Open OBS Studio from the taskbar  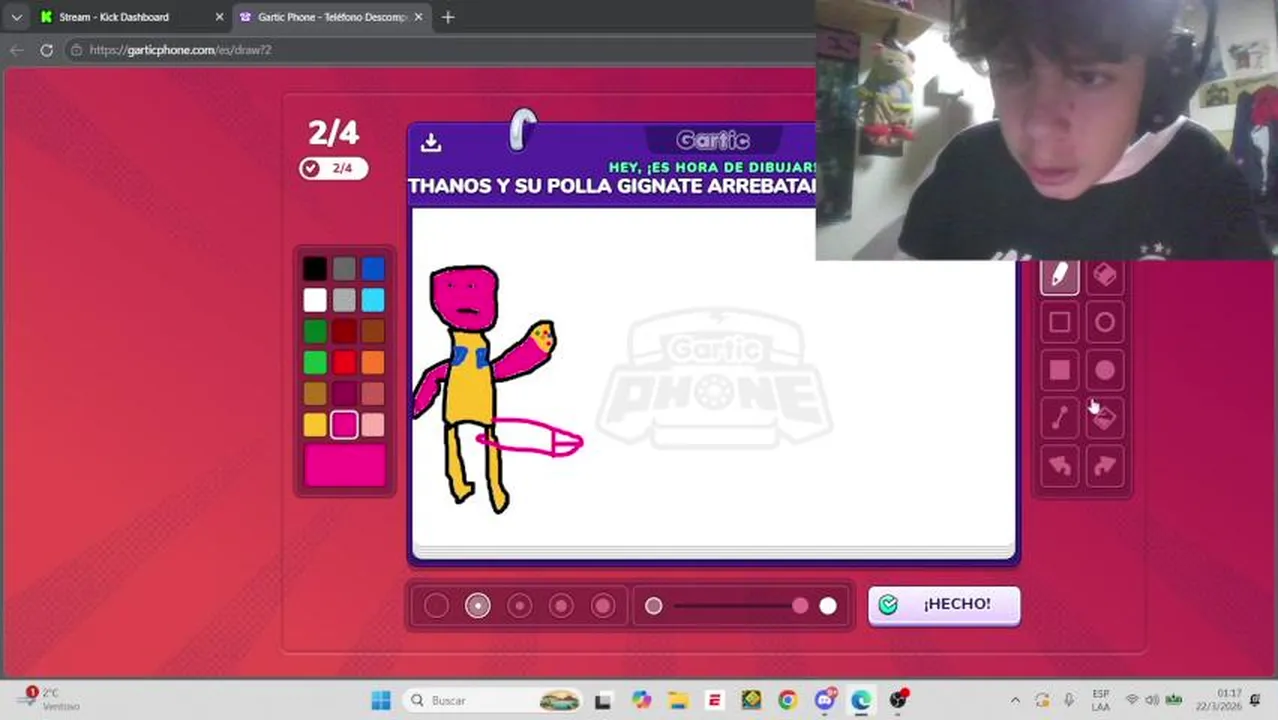pos(898,700)
